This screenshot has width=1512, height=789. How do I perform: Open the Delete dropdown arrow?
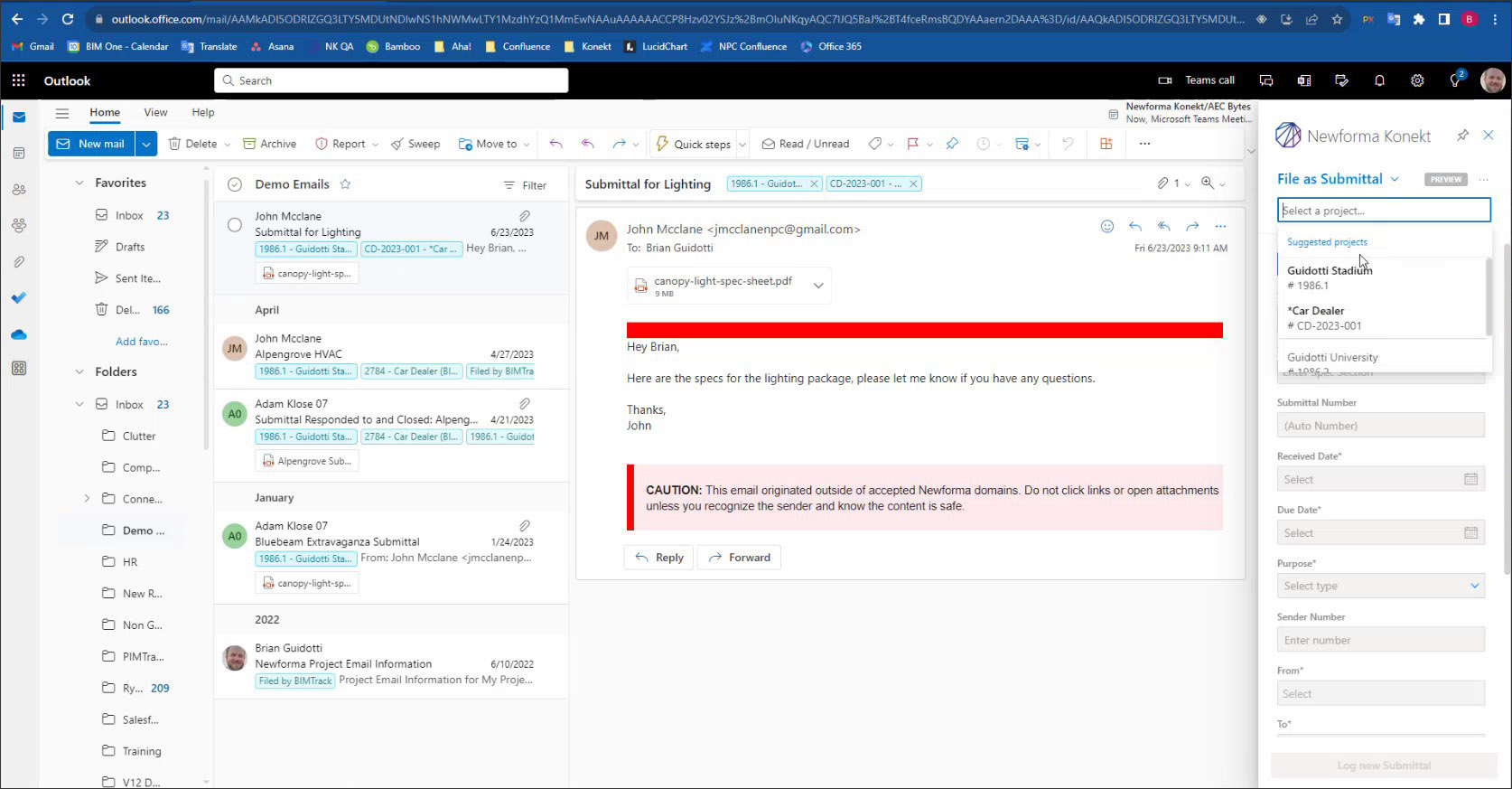[x=227, y=145]
